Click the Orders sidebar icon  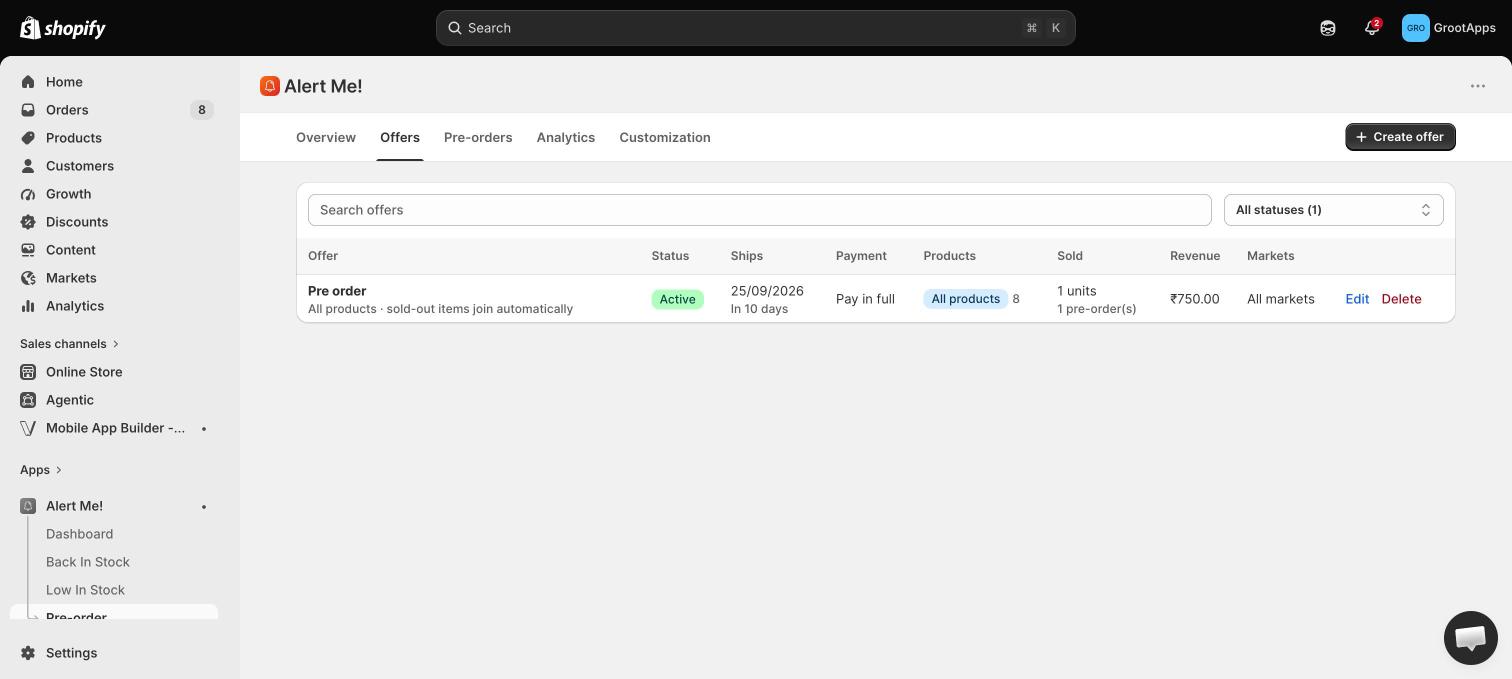tap(28, 110)
